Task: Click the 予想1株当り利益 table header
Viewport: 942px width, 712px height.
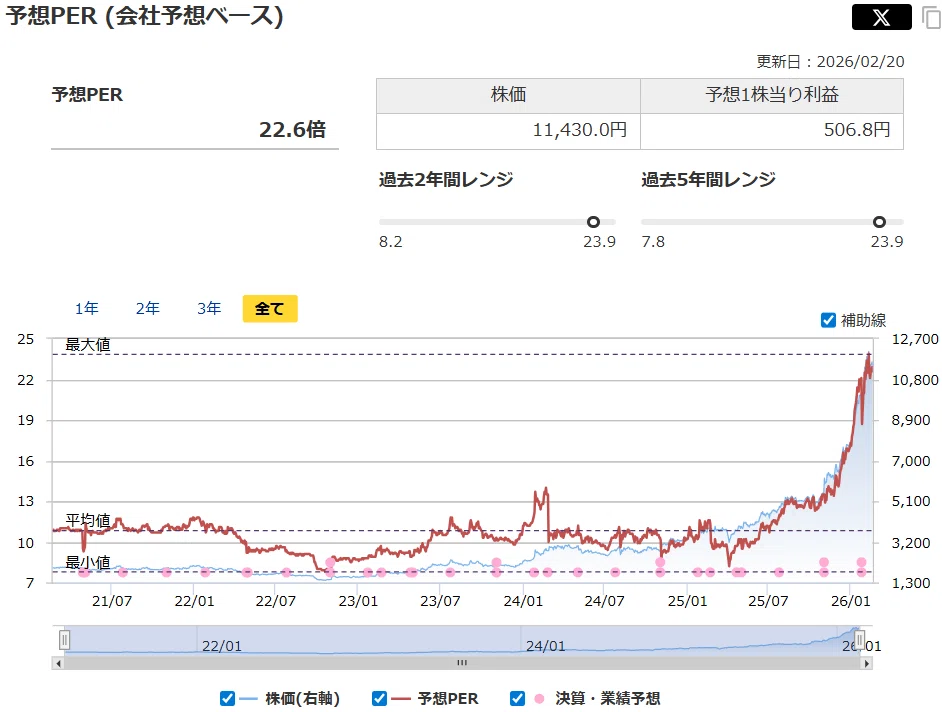Action: [x=772, y=95]
